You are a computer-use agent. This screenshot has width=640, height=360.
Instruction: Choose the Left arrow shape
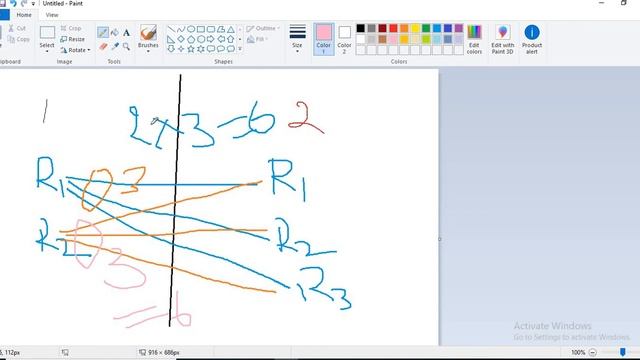pos(221,39)
